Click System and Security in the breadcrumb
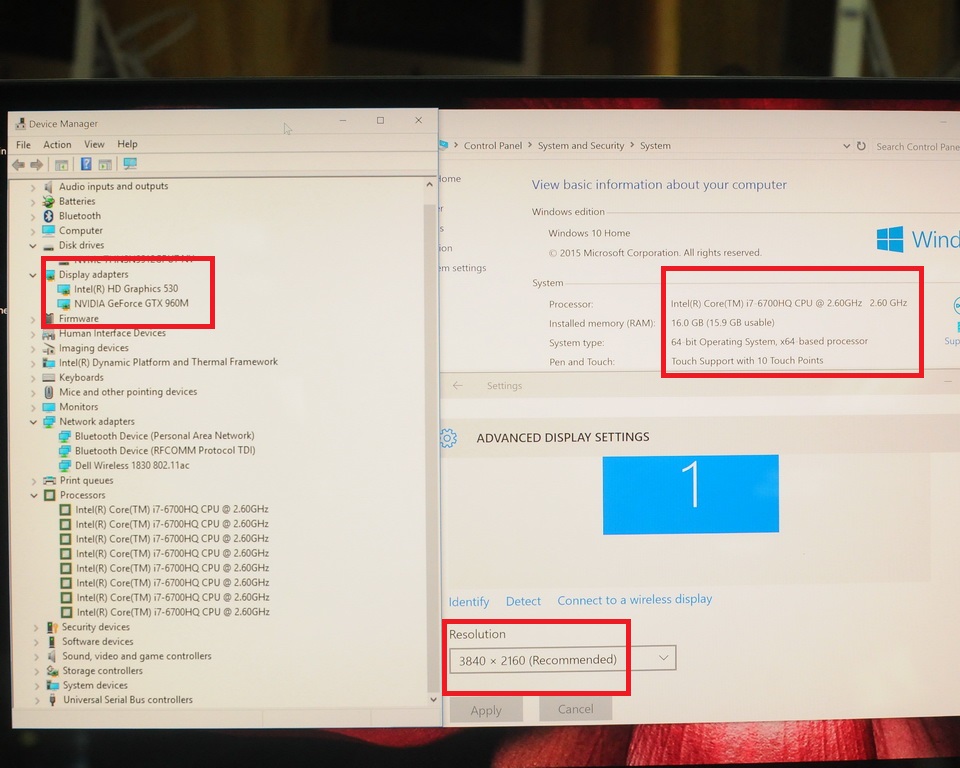The image size is (960, 768). click(x=581, y=145)
